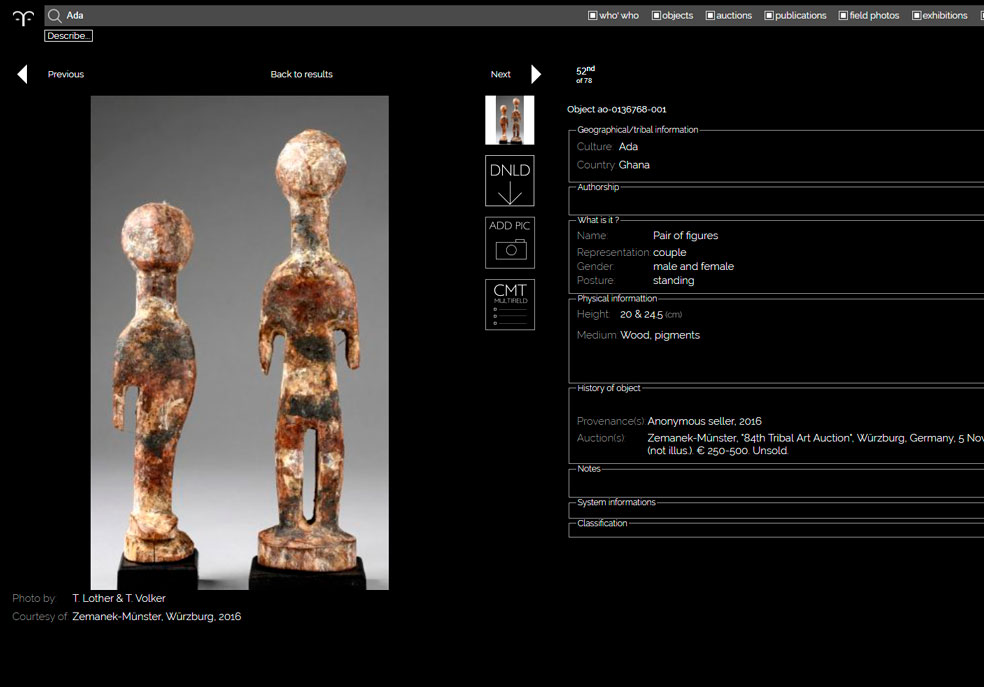The width and height of the screenshot is (984, 687).
Task: Click the country value Ghana
Action: [x=634, y=165]
